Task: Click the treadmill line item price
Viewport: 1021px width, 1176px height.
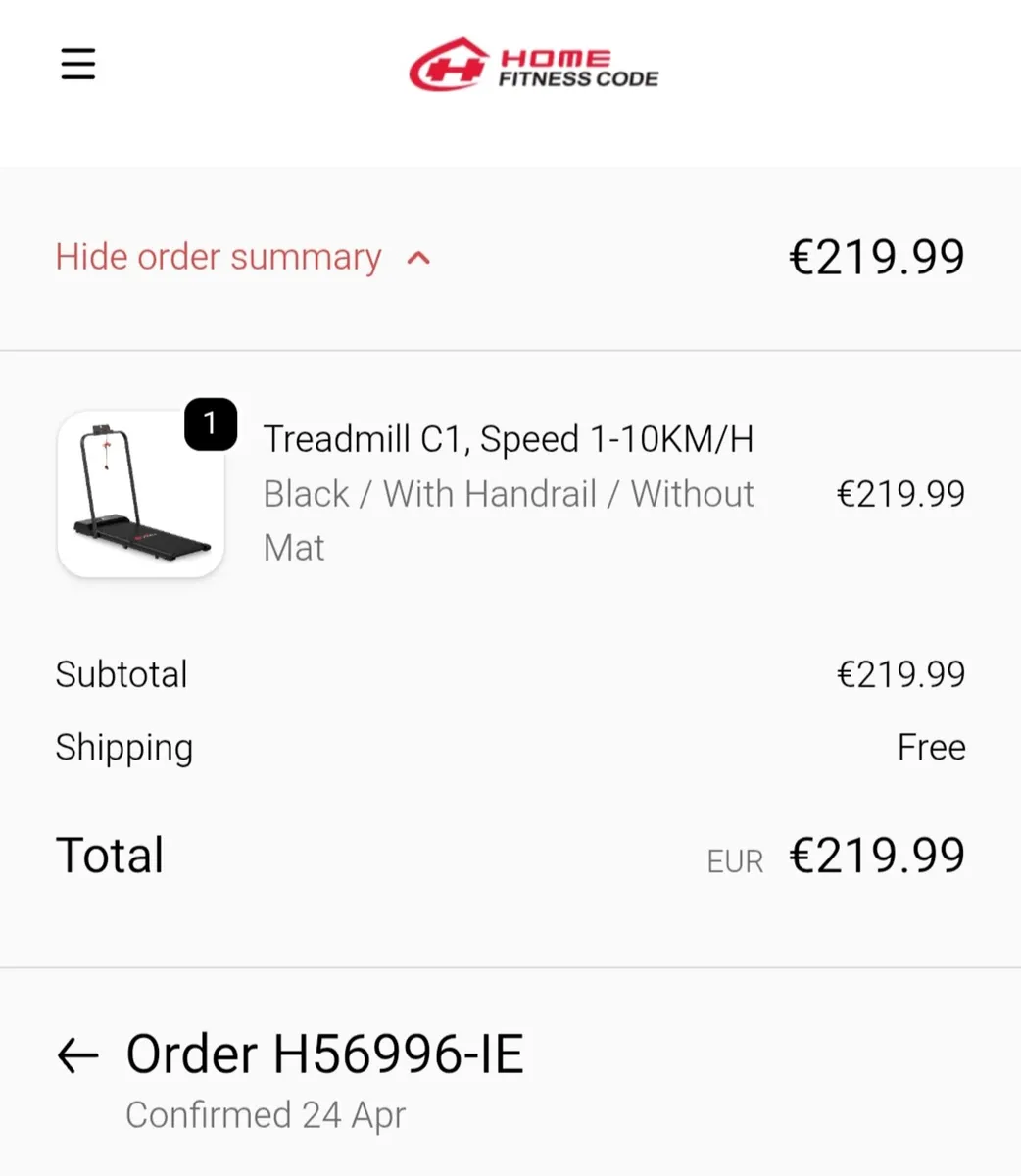Action: coord(899,494)
